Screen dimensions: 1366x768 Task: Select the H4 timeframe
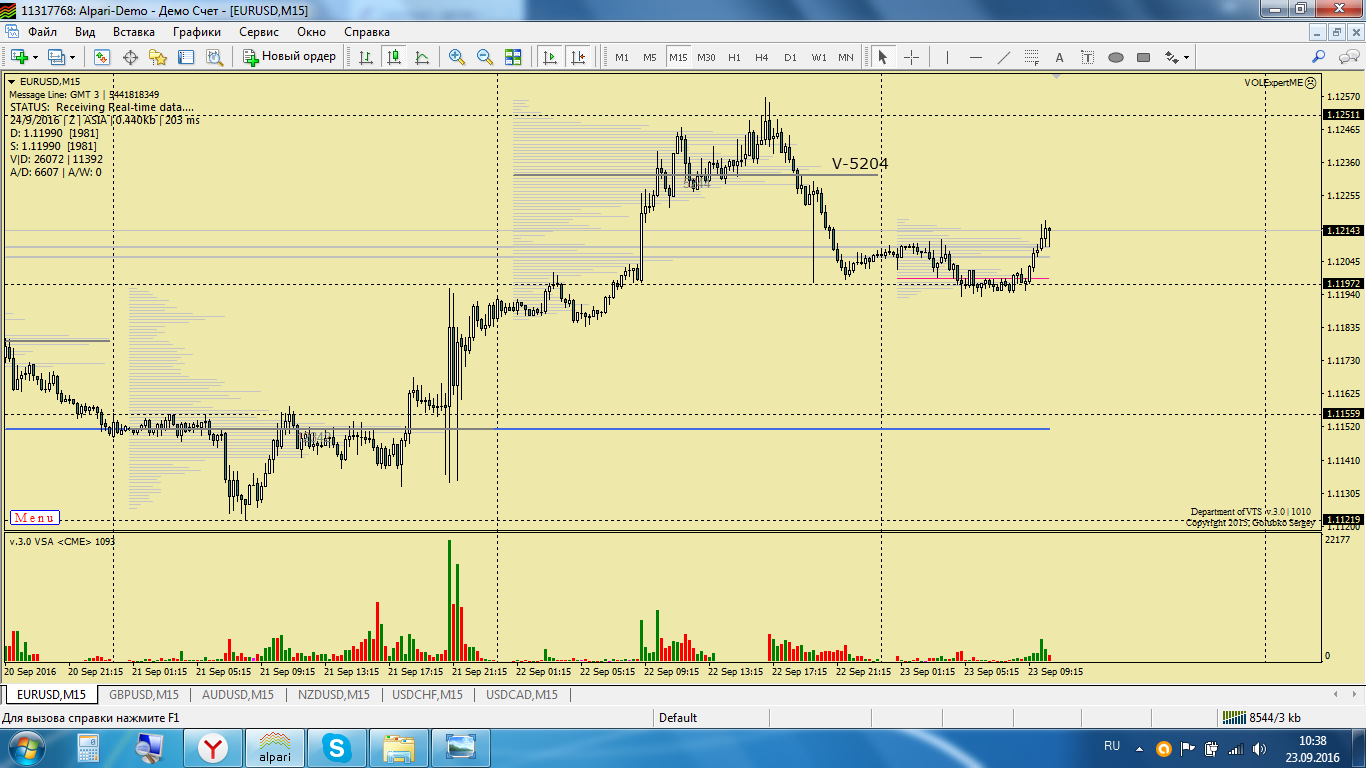[x=762, y=57]
